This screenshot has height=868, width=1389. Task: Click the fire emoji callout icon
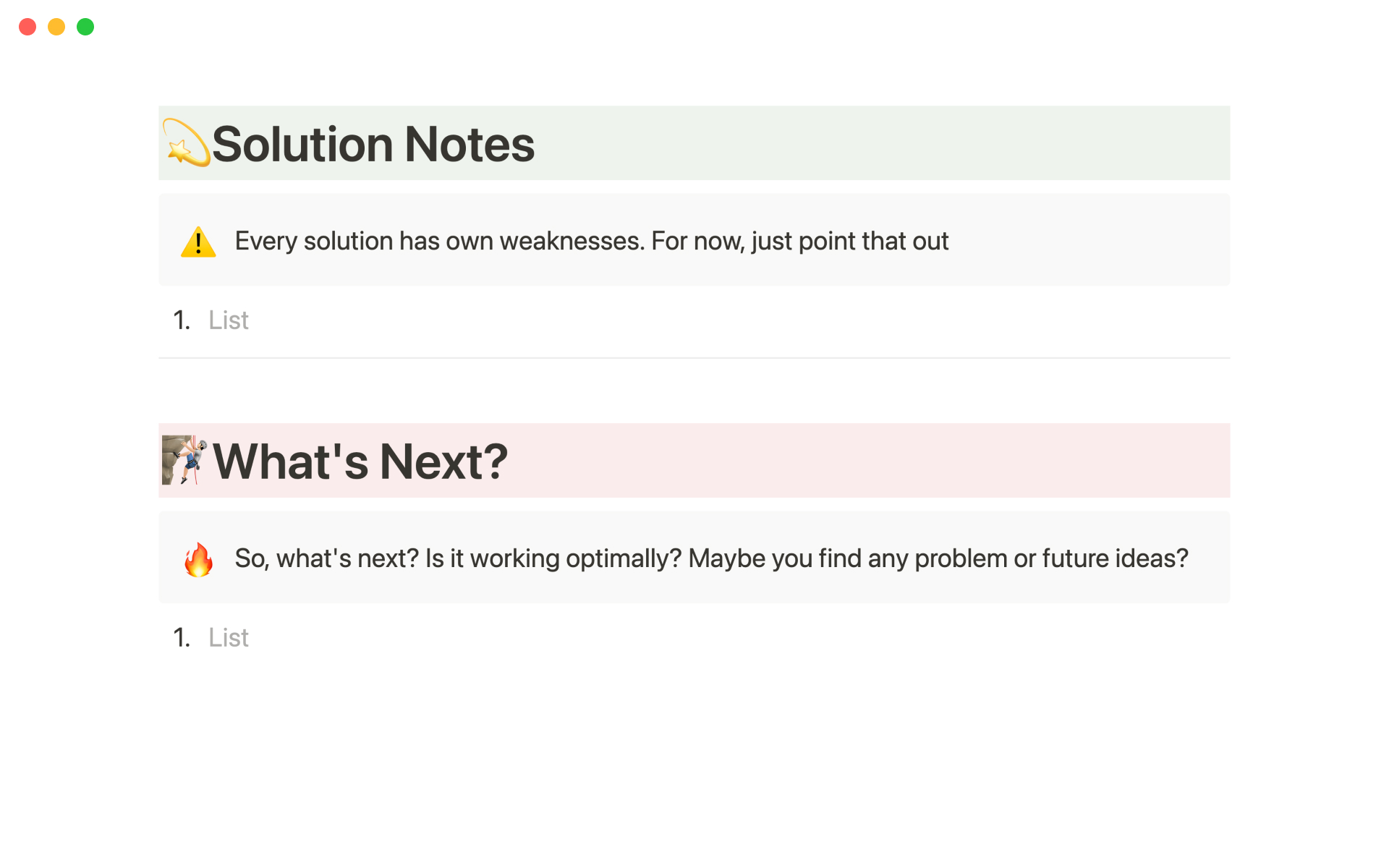pyautogui.click(x=198, y=559)
